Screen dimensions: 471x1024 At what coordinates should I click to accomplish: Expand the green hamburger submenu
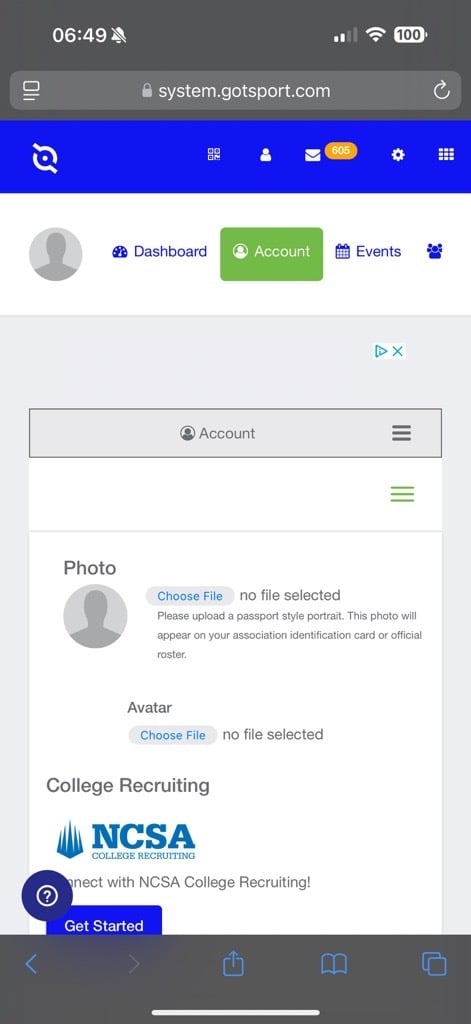tap(402, 494)
